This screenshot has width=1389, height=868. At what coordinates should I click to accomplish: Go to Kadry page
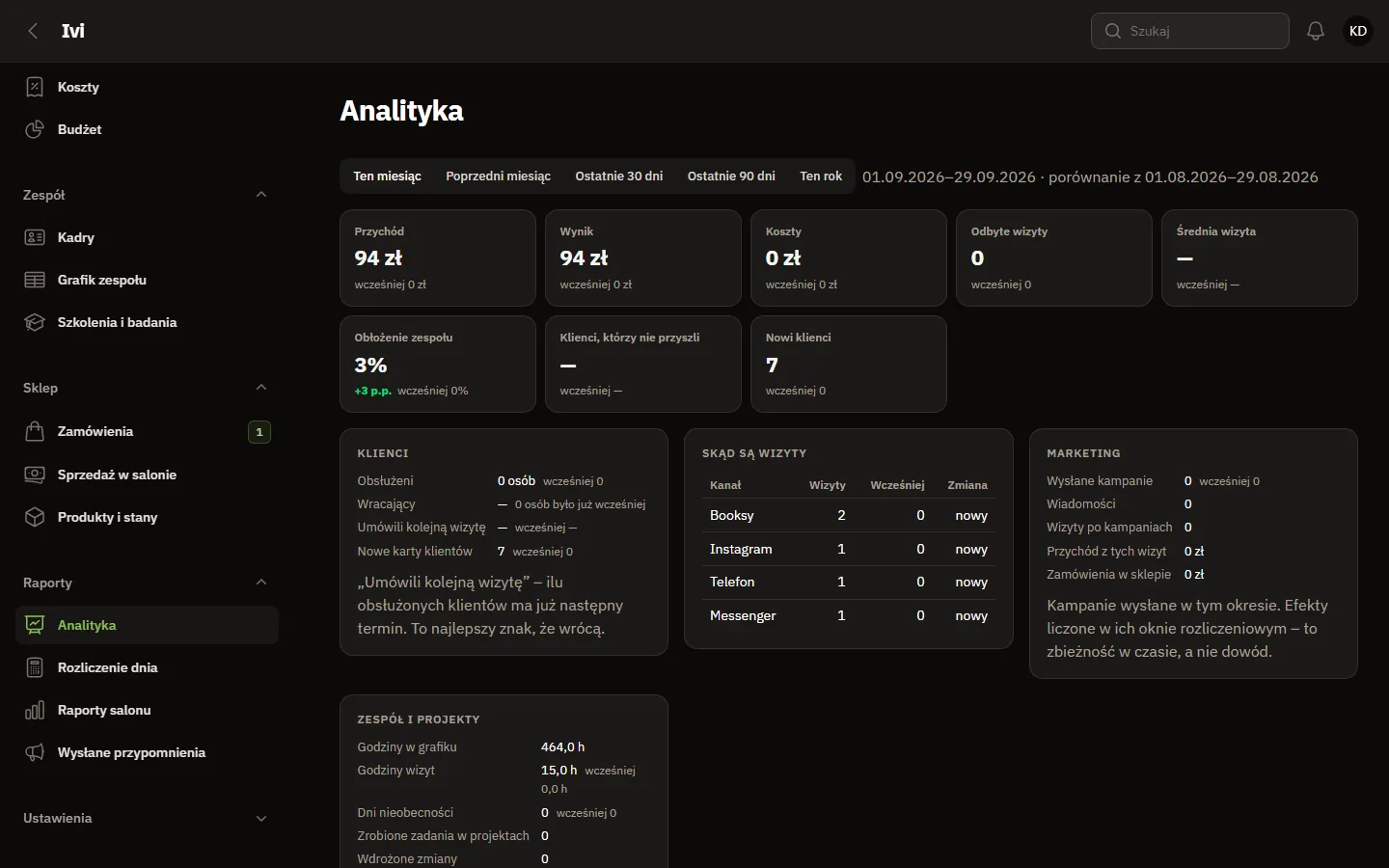[x=147, y=237]
